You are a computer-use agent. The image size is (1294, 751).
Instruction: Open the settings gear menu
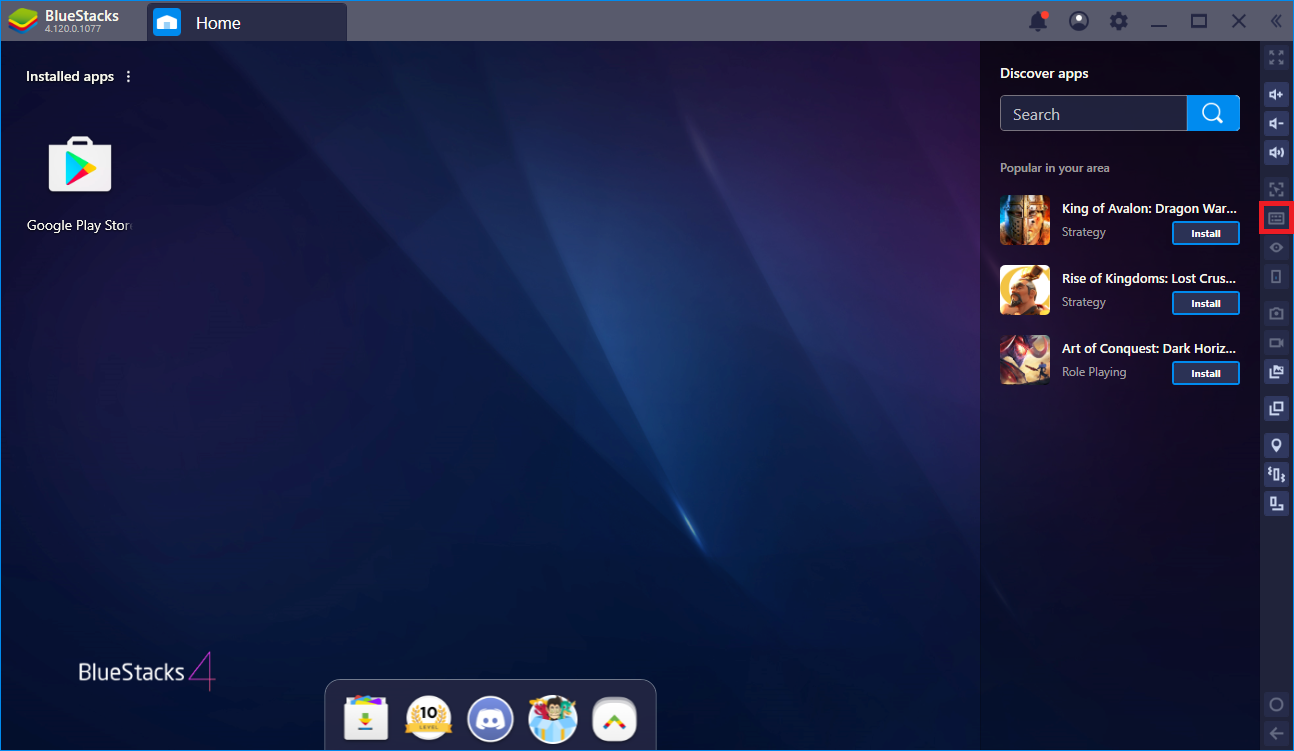[x=1119, y=21]
